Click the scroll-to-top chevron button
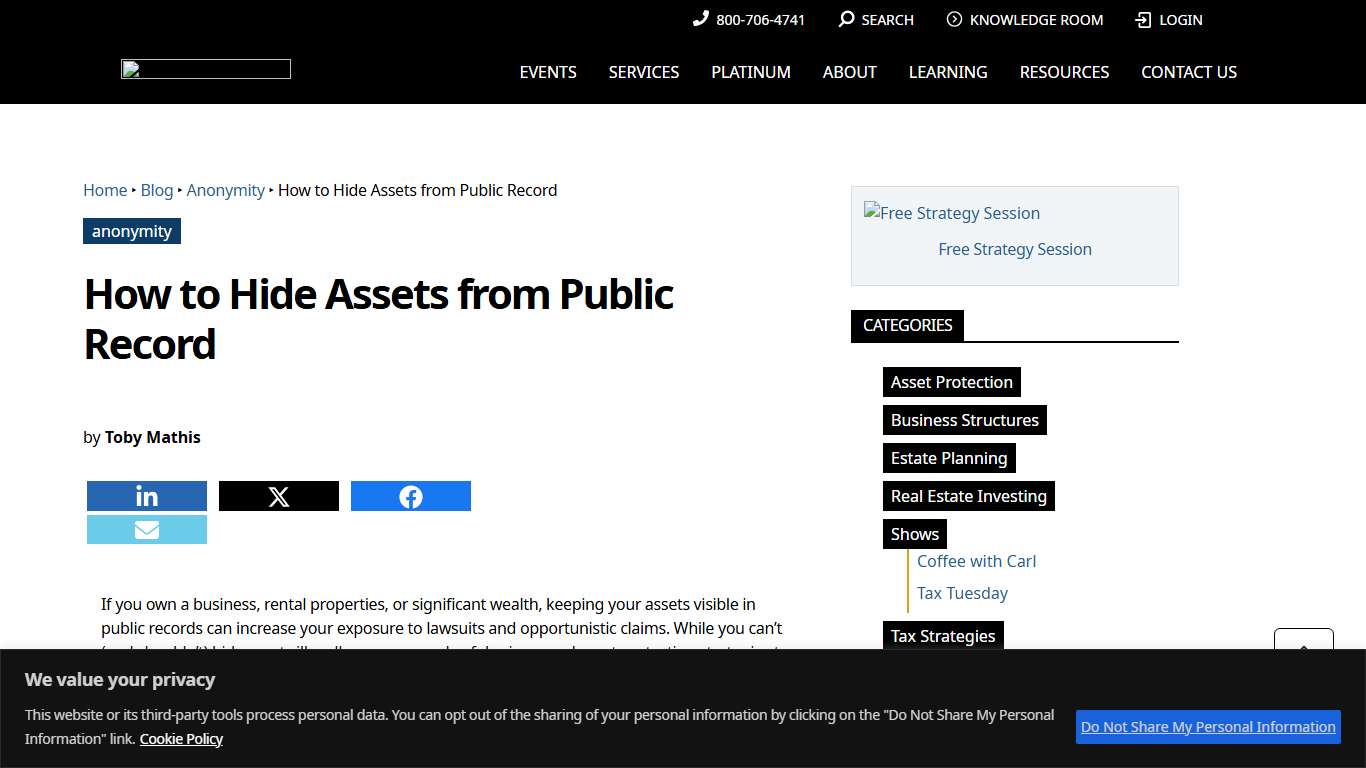The image size is (1366, 768). 1303,648
